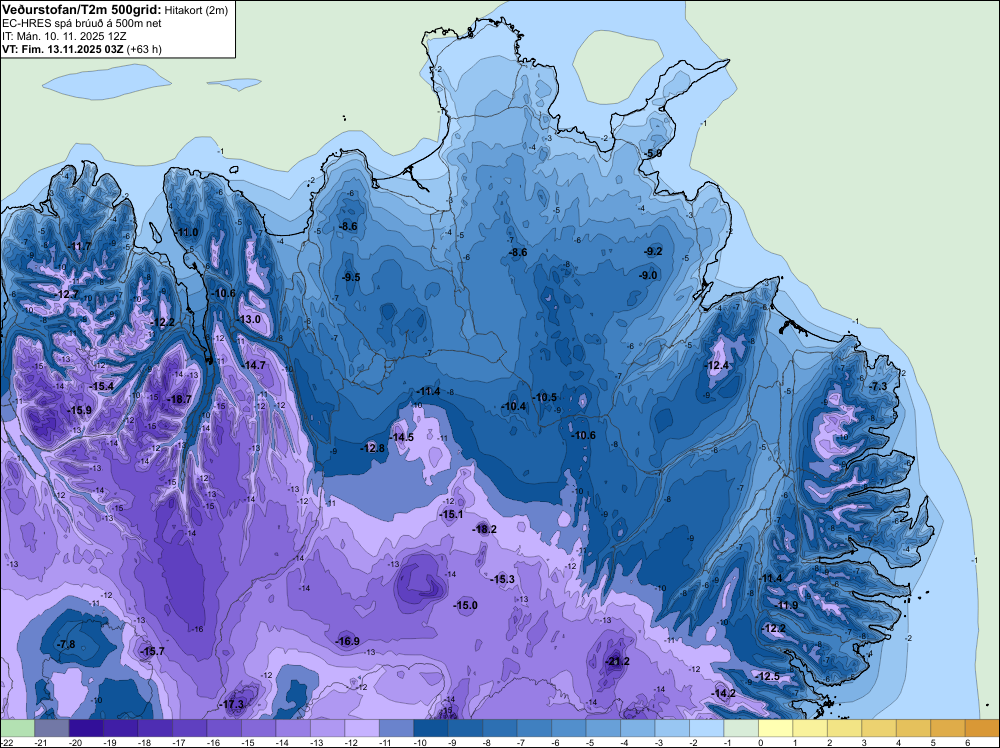Screen dimensions: 1000x748
Task: Click the -14.2 temperature label
Action: point(724,693)
